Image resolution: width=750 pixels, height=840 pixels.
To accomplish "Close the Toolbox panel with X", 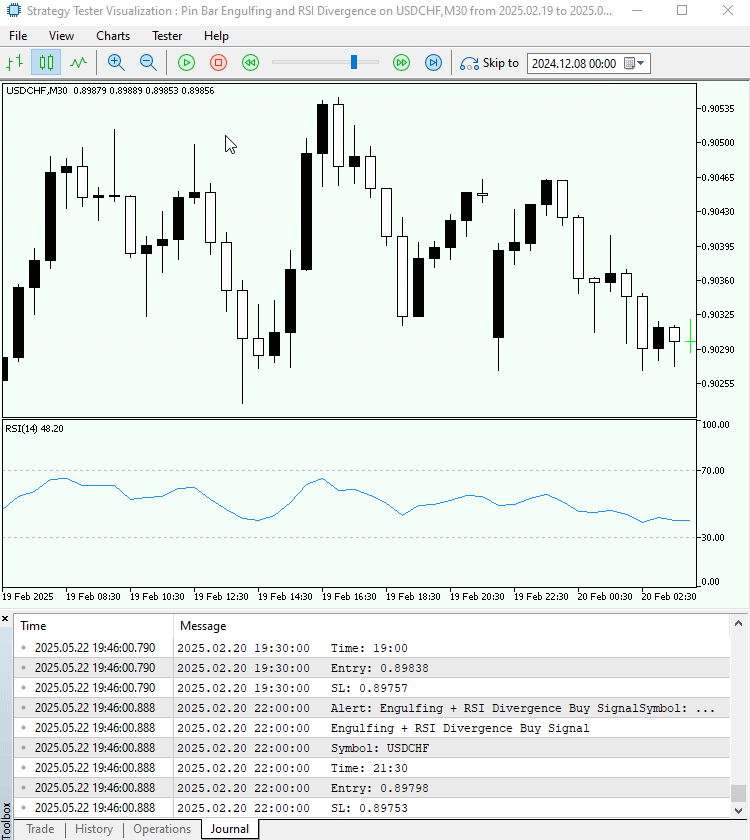I will 5,619.
